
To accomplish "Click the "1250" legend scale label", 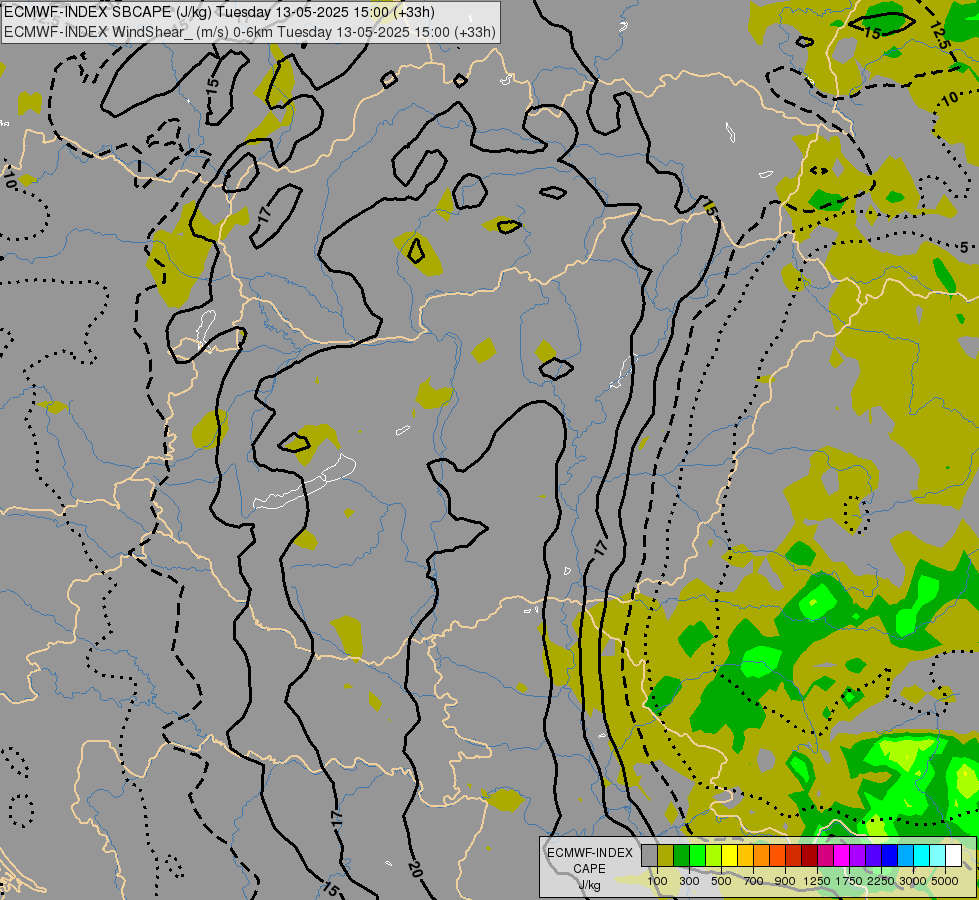I will pos(817,881).
